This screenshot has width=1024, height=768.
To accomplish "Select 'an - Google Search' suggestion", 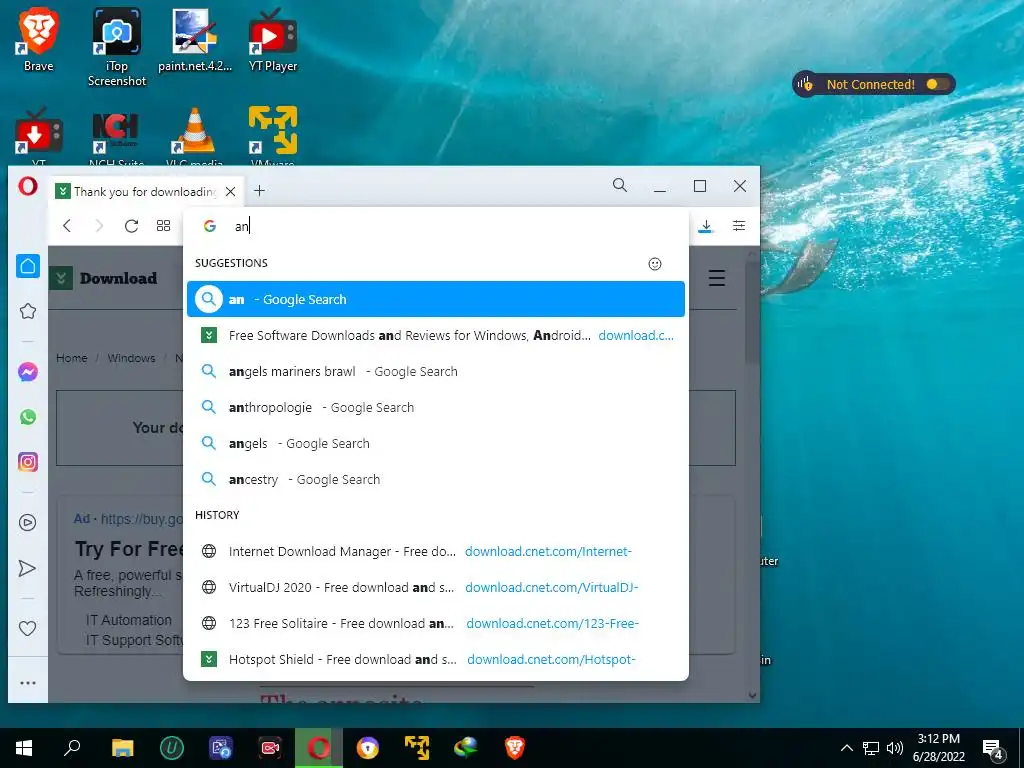I will (x=436, y=299).
